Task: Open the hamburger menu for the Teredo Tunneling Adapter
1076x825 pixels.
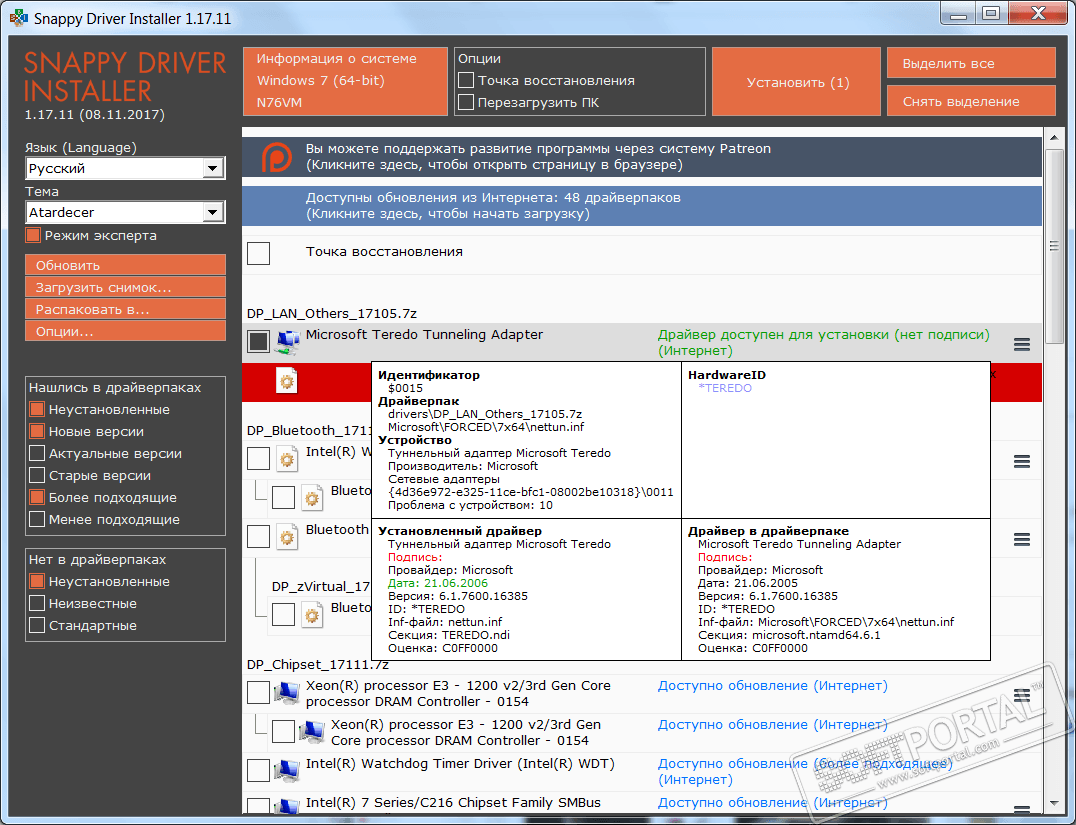Action: [x=1022, y=345]
